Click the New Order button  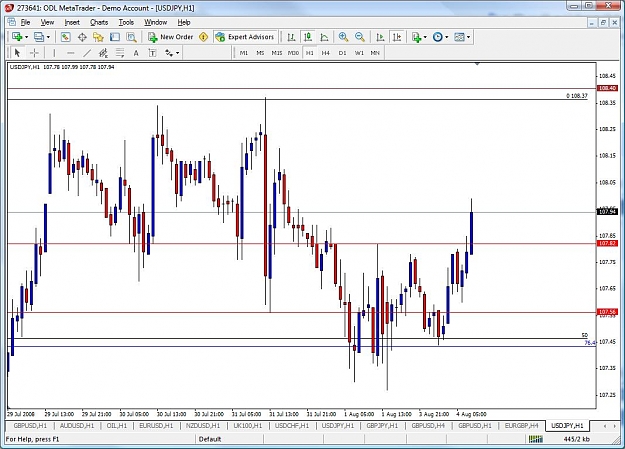pyautogui.click(x=171, y=37)
